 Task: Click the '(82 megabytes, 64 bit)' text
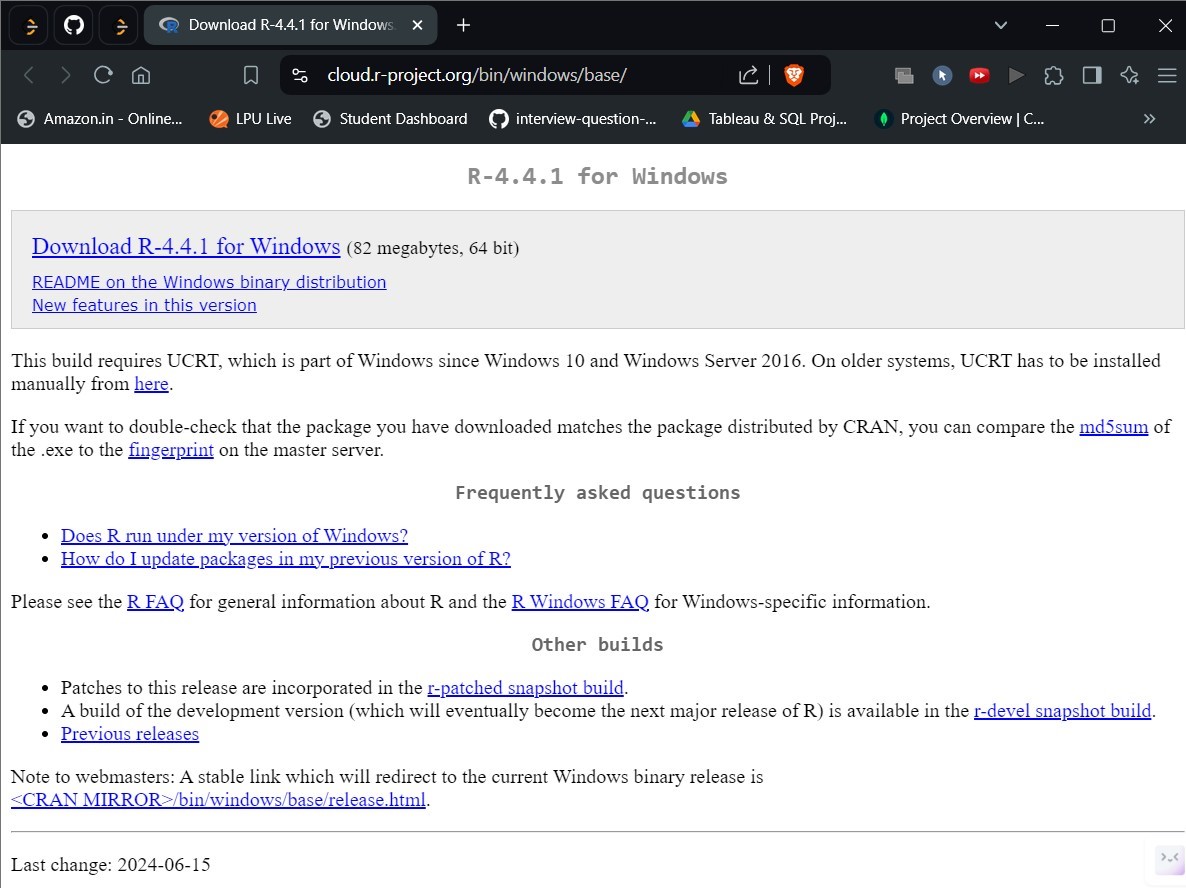pyautogui.click(x=433, y=248)
